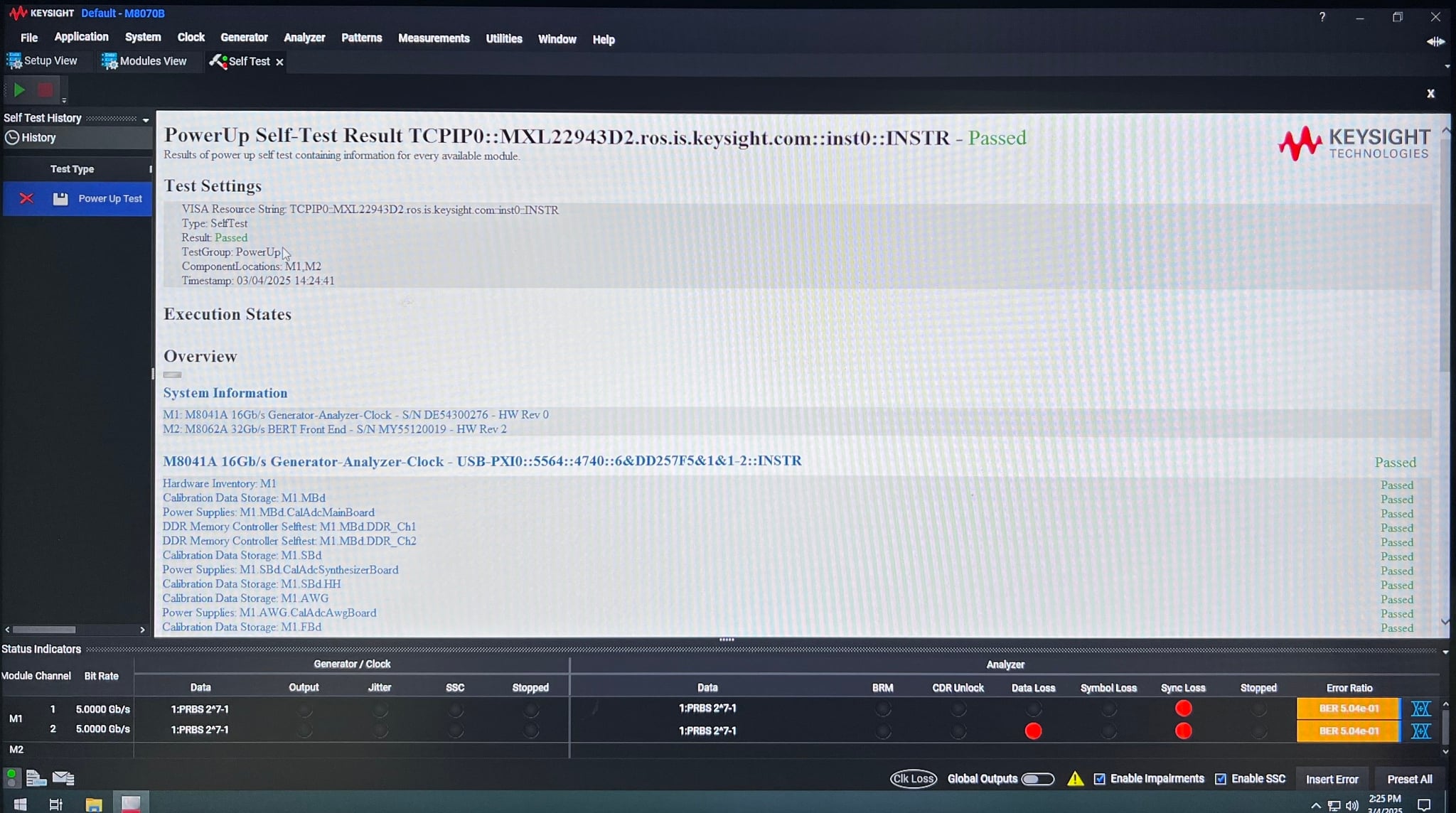The height and width of the screenshot is (813, 1456).
Task: Open the Window menu
Action: pyautogui.click(x=557, y=39)
